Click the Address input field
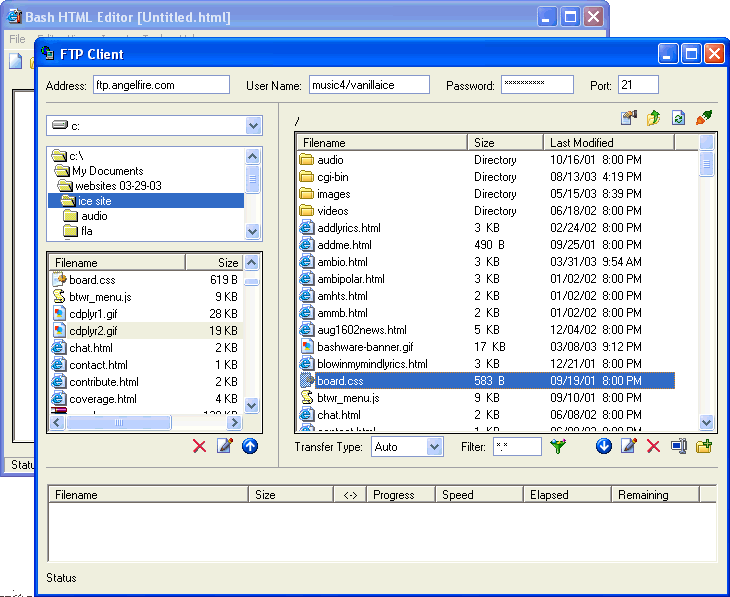This screenshot has width=730, height=597. pos(161,85)
